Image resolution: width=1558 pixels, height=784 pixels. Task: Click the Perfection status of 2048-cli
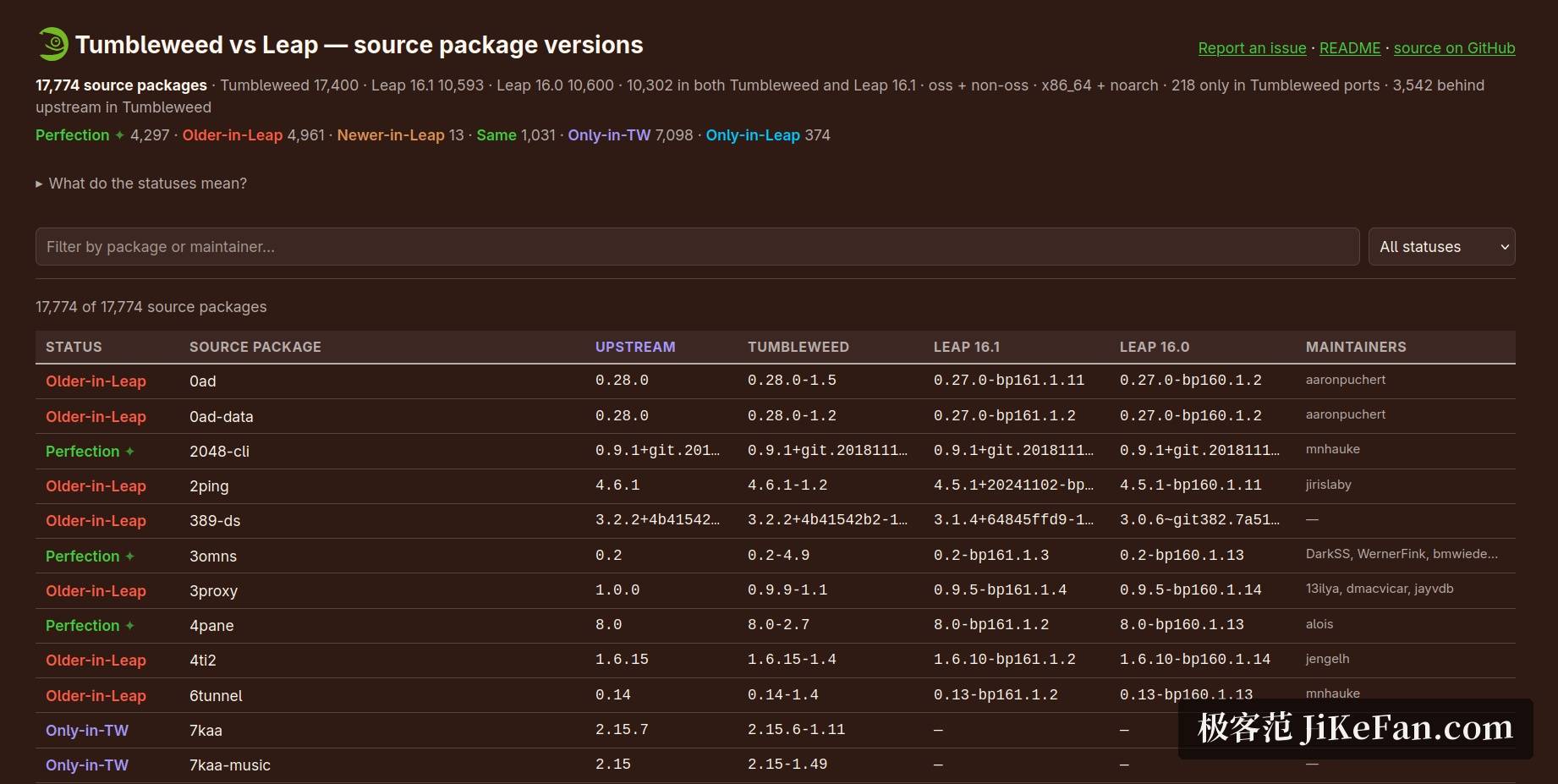[x=90, y=452]
